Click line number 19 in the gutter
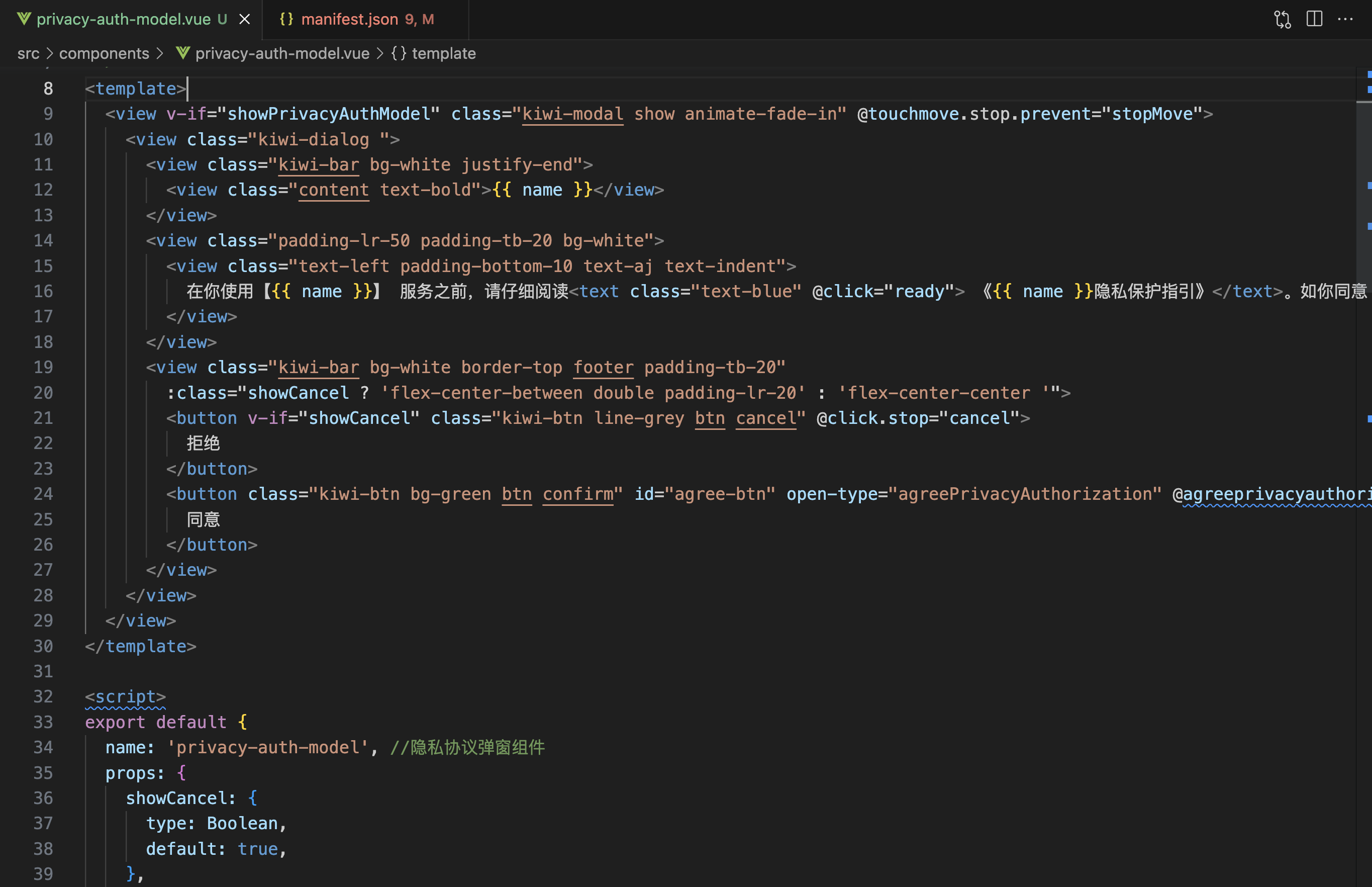 43,368
